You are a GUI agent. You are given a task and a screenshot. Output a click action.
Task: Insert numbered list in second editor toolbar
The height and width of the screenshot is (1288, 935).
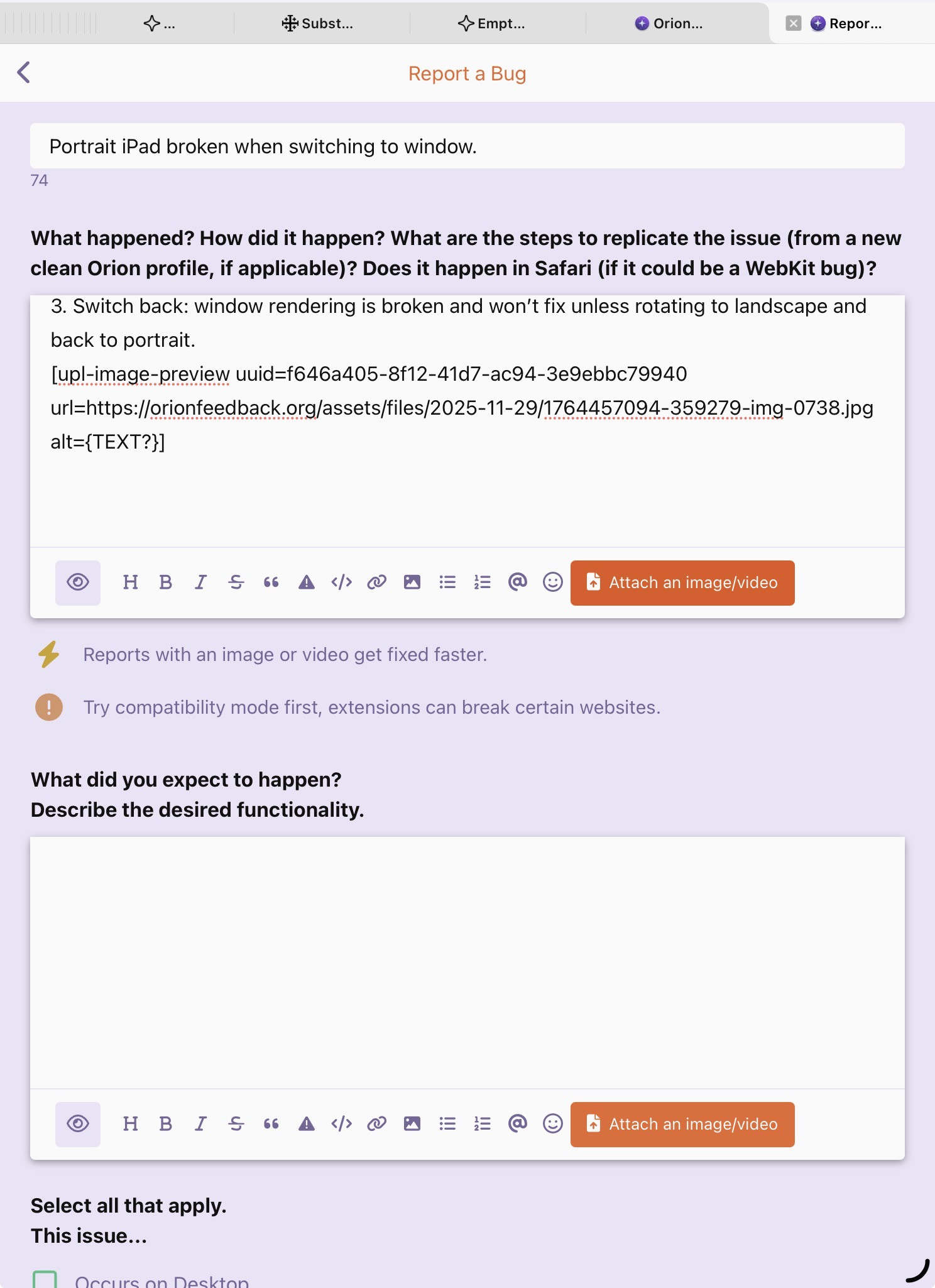482,1124
